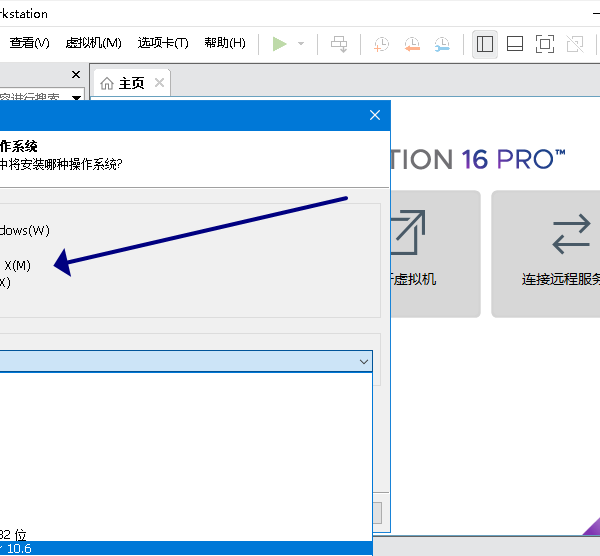Open the 帮助(H) menu
Image resolution: width=600 pixels, height=556 pixels.
pyautogui.click(x=225, y=43)
